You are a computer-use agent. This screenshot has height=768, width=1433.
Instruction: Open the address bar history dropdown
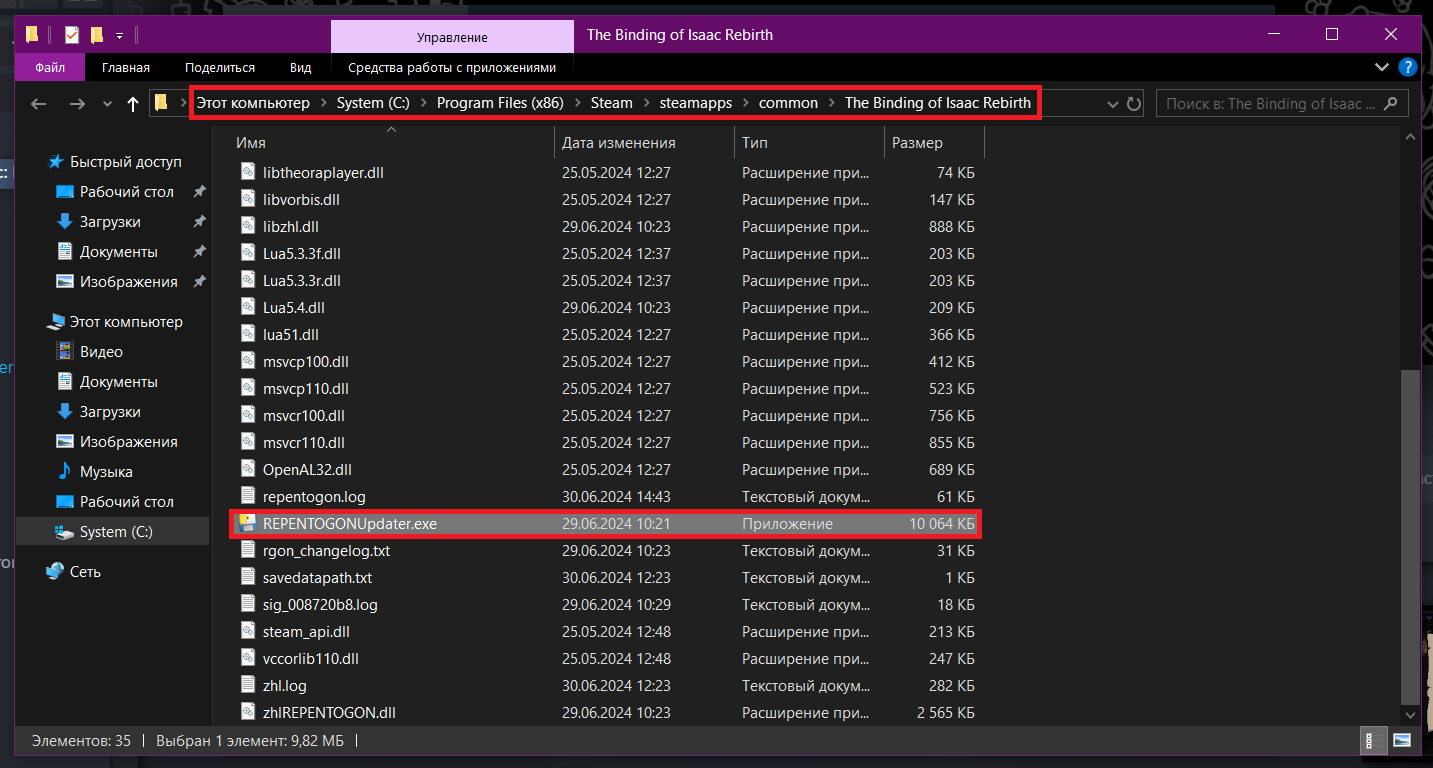click(x=1113, y=104)
